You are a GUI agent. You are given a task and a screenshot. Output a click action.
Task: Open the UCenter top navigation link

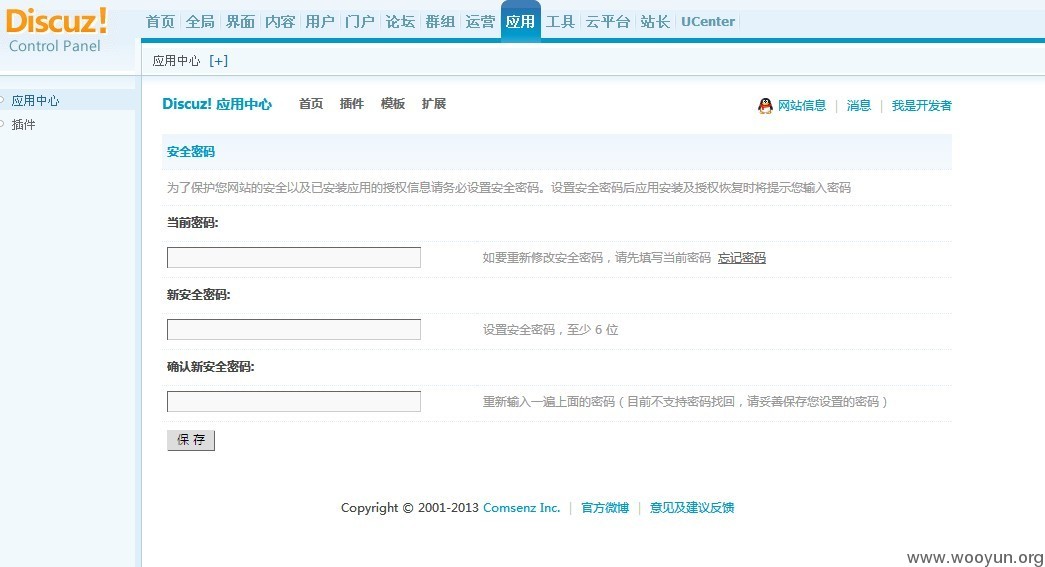[708, 21]
